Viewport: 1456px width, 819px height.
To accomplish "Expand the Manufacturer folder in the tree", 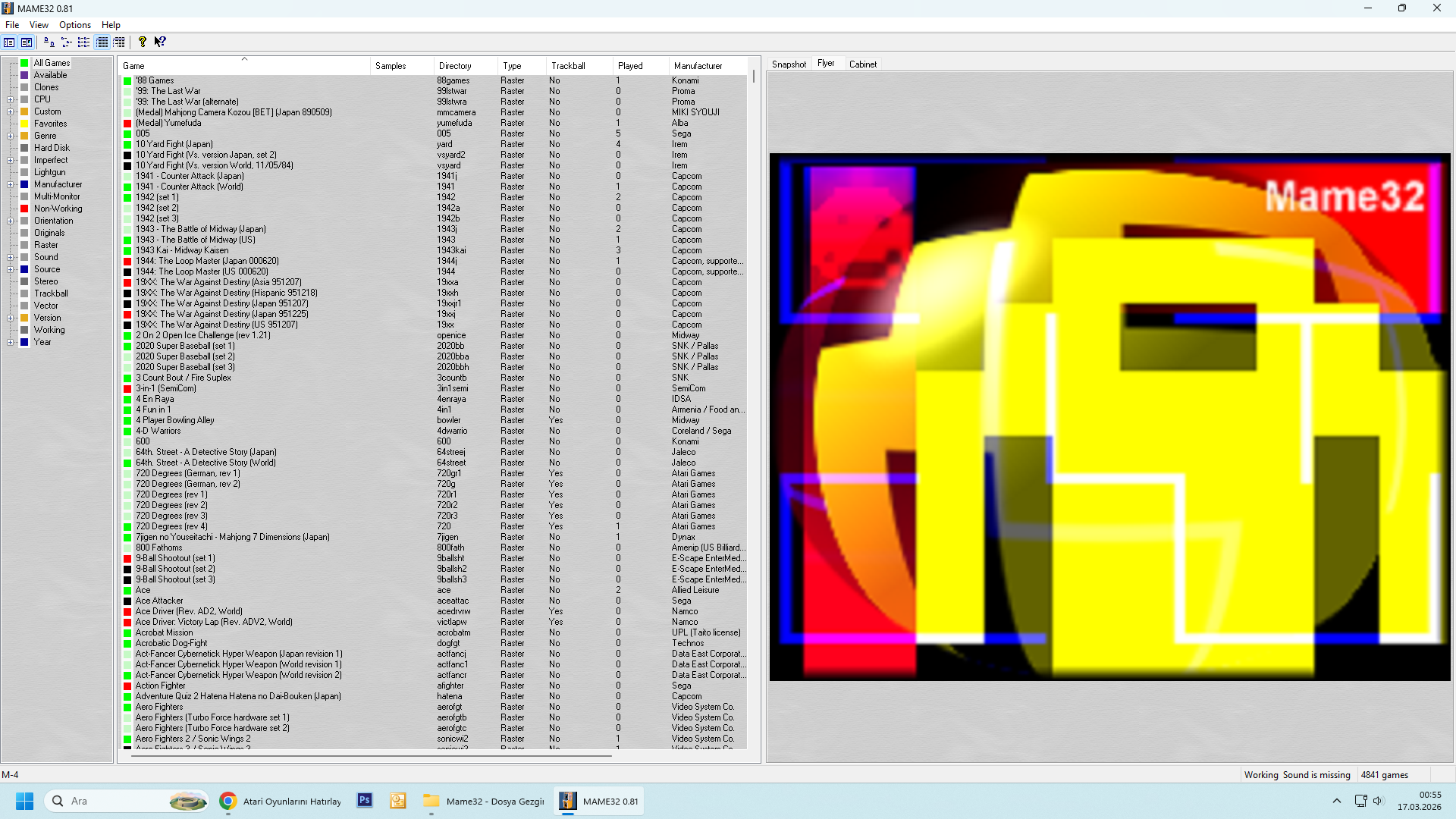I will 10,184.
